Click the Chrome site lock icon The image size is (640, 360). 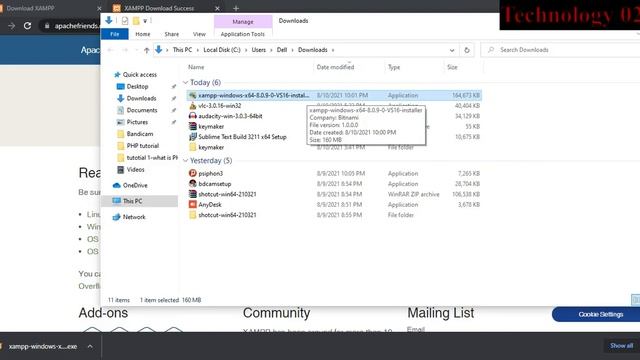coord(47,26)
